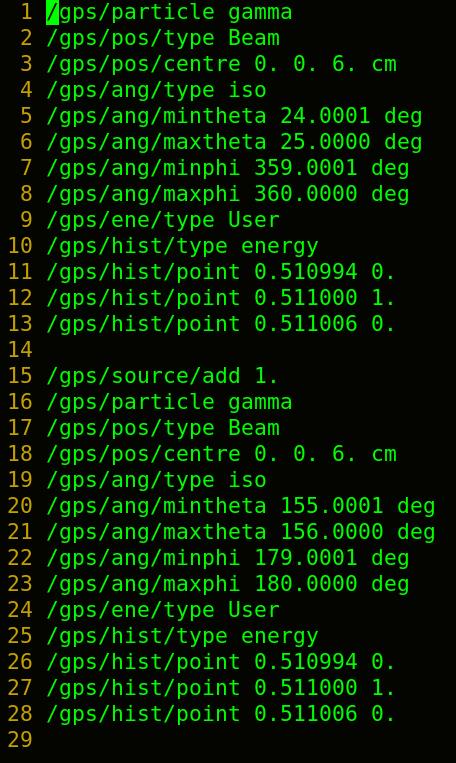
Task: Place cursor on '/gps/pos/type Beam' at line 2
Action: (x=163, y=38)
